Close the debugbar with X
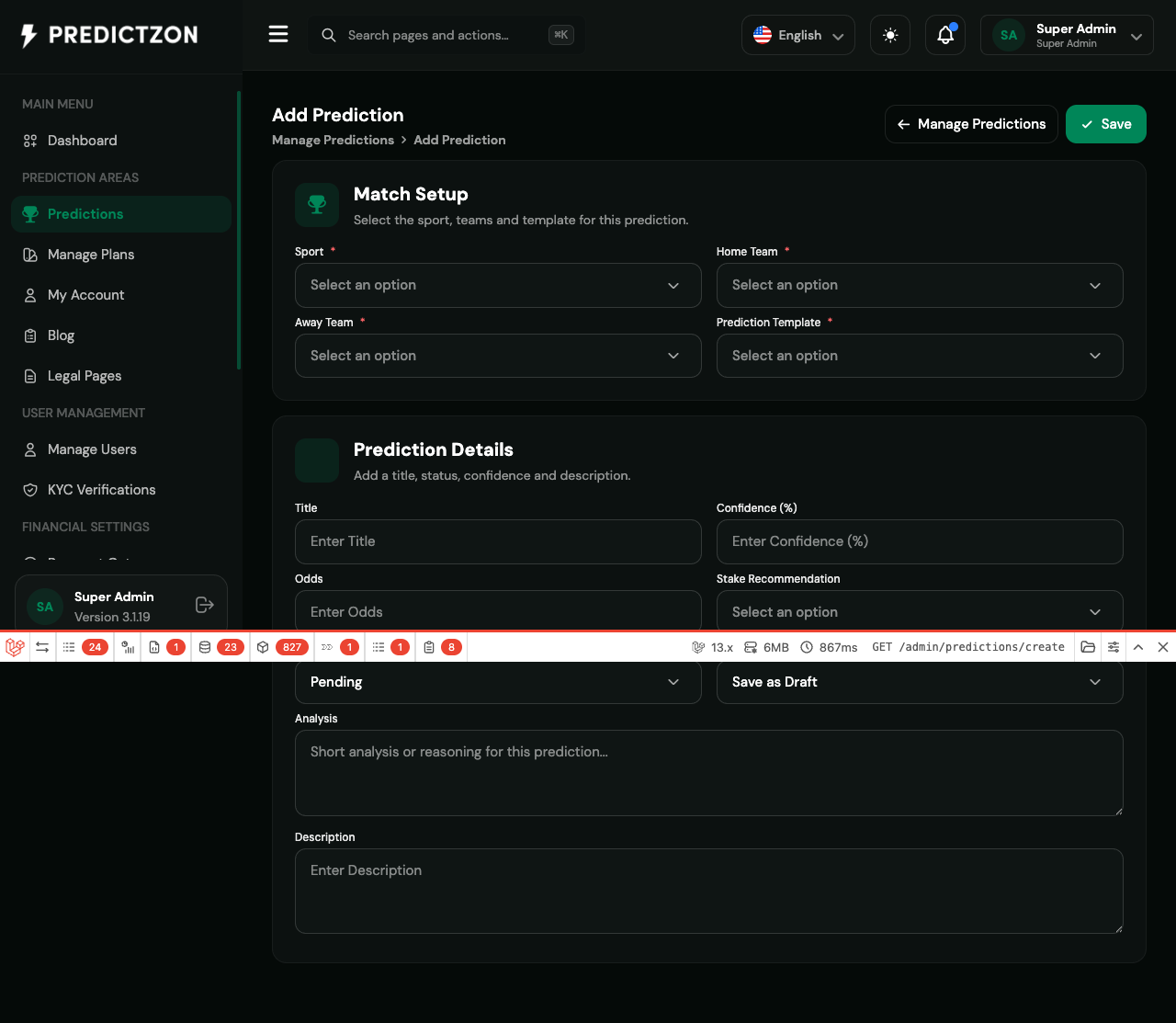1176x1023 pixels. tap(1163, 647)
